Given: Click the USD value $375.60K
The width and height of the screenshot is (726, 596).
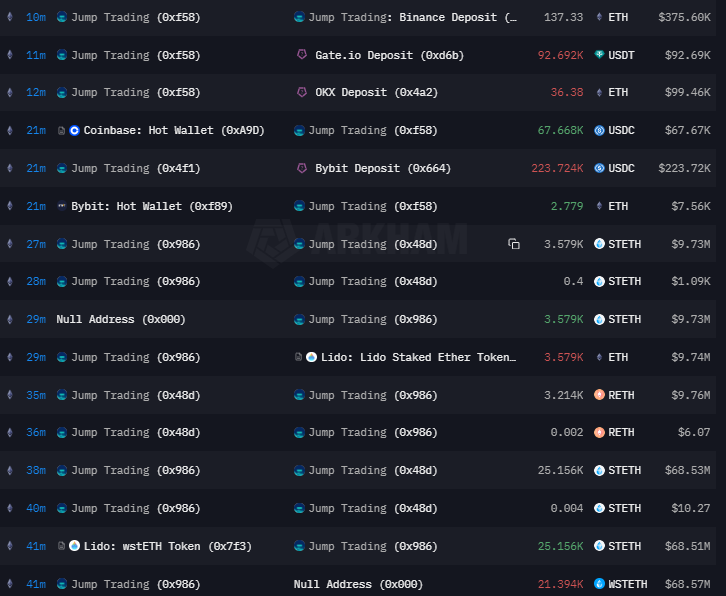Looking at the screenshot, I should coord(684,18).
